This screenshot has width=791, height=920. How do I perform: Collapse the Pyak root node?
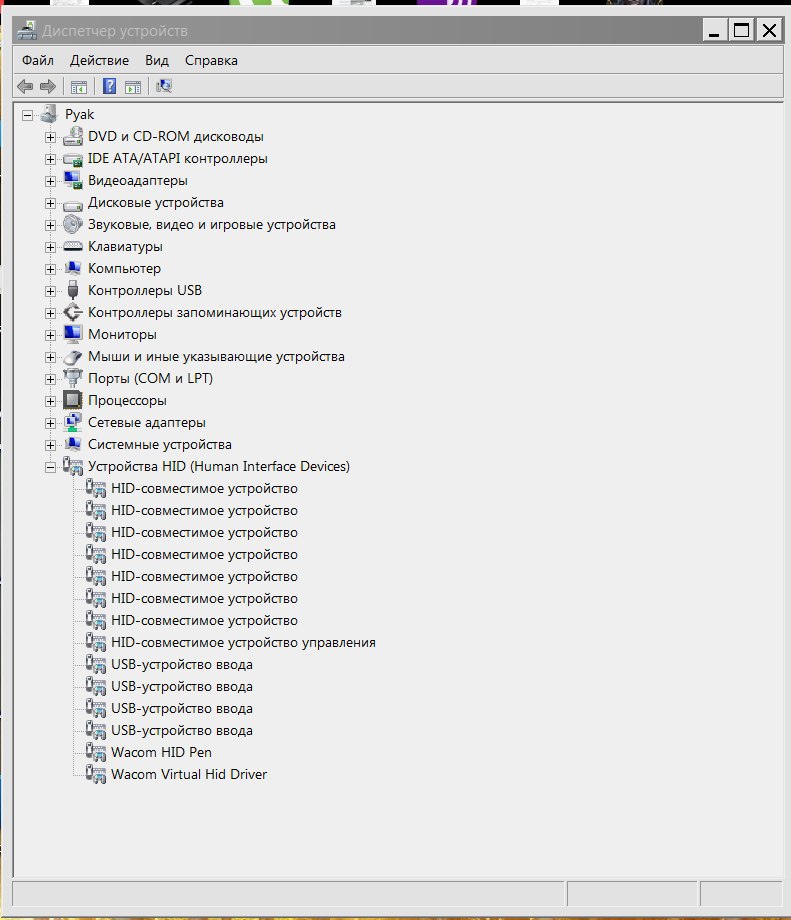pos(28,115)
